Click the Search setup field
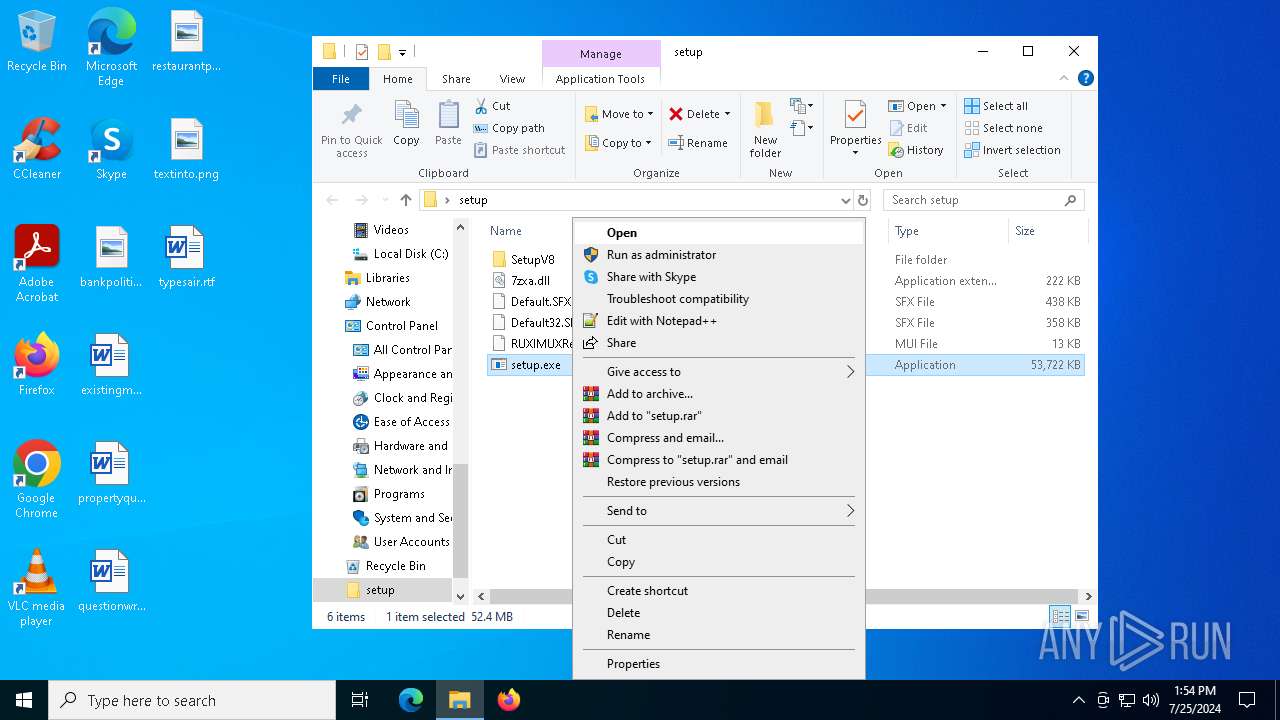This screenshot has height=720, width=1280. point(984,200)
